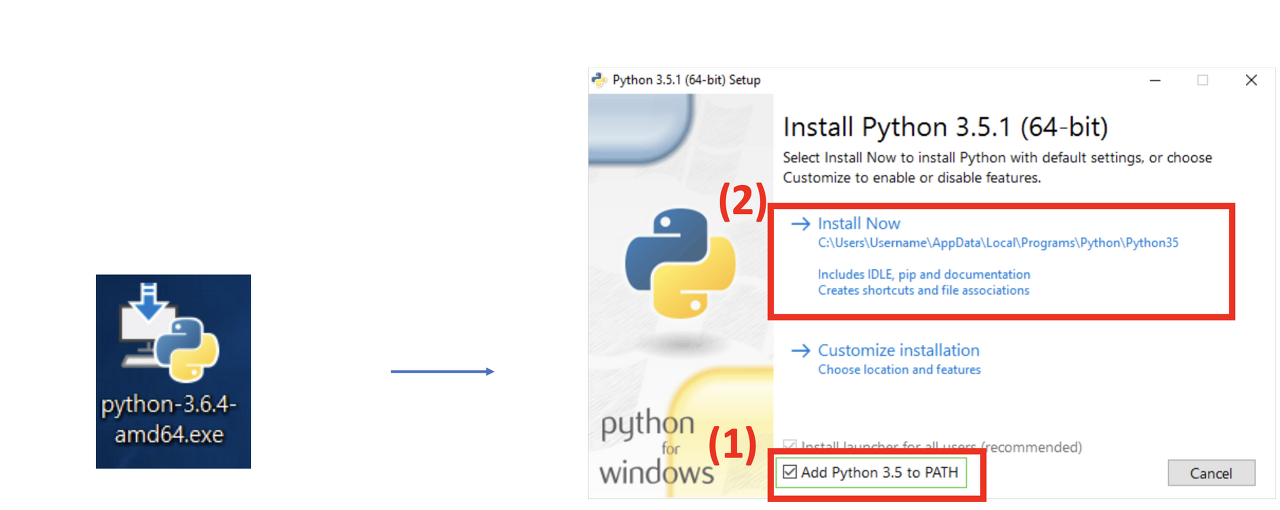Click the Python installation path text

(998, 243)
